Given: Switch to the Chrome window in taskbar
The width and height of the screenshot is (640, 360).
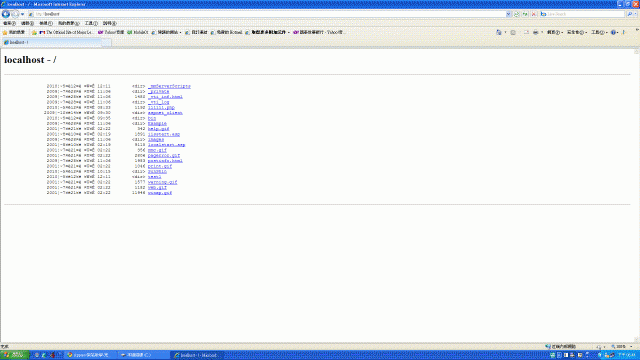Looking at the screenshot, I should pyautogui.click(x=90, y=355).
